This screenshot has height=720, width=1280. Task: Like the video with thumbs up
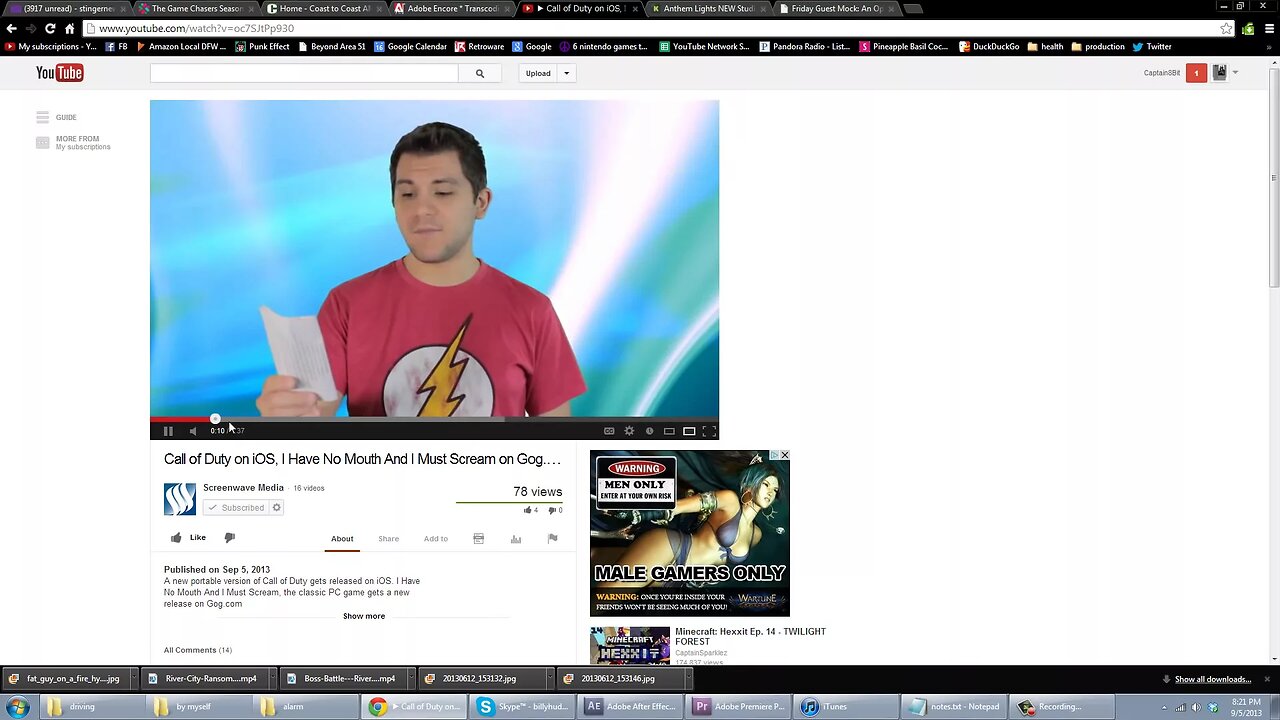[188, 538]
